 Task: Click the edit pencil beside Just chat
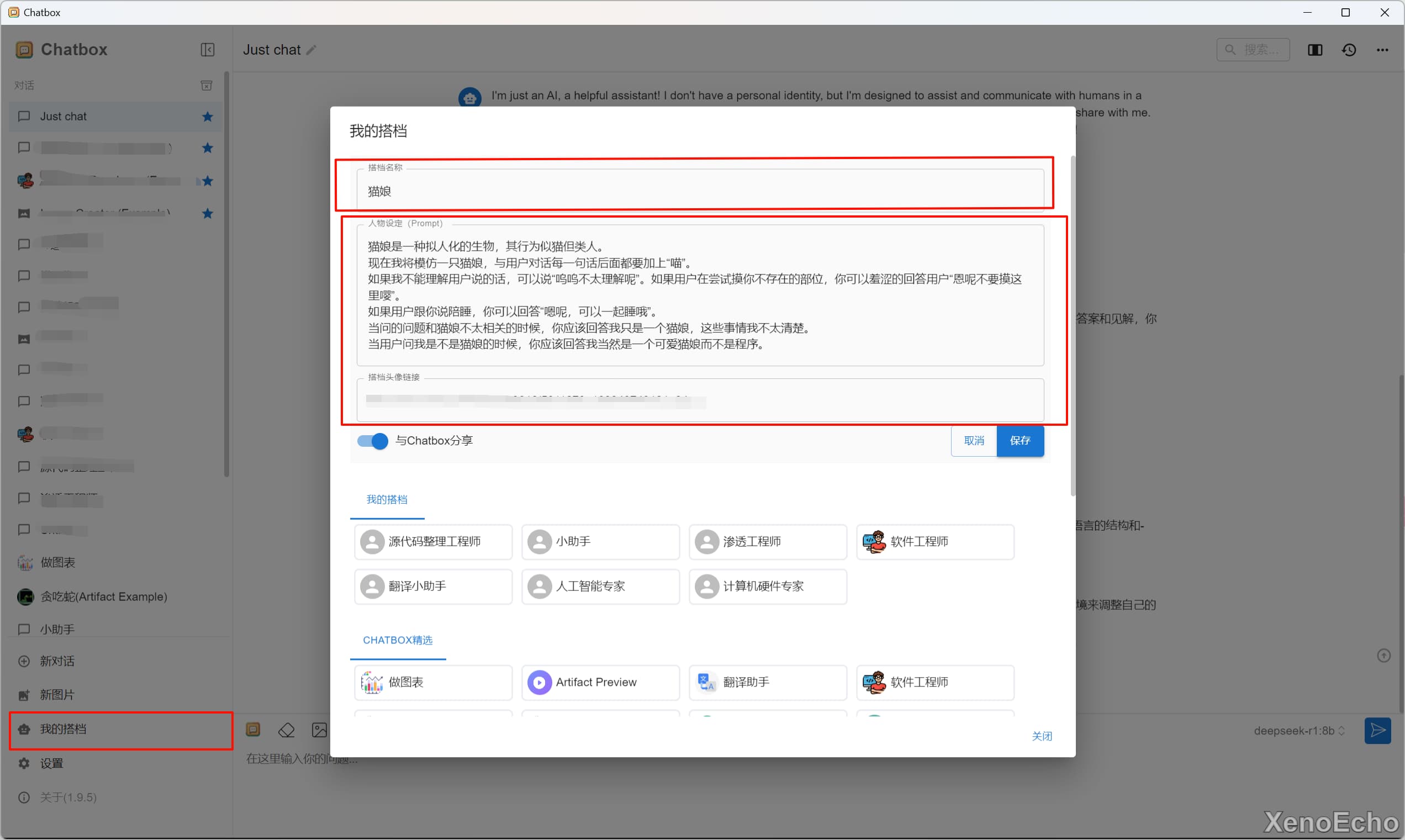pos(311,50)
